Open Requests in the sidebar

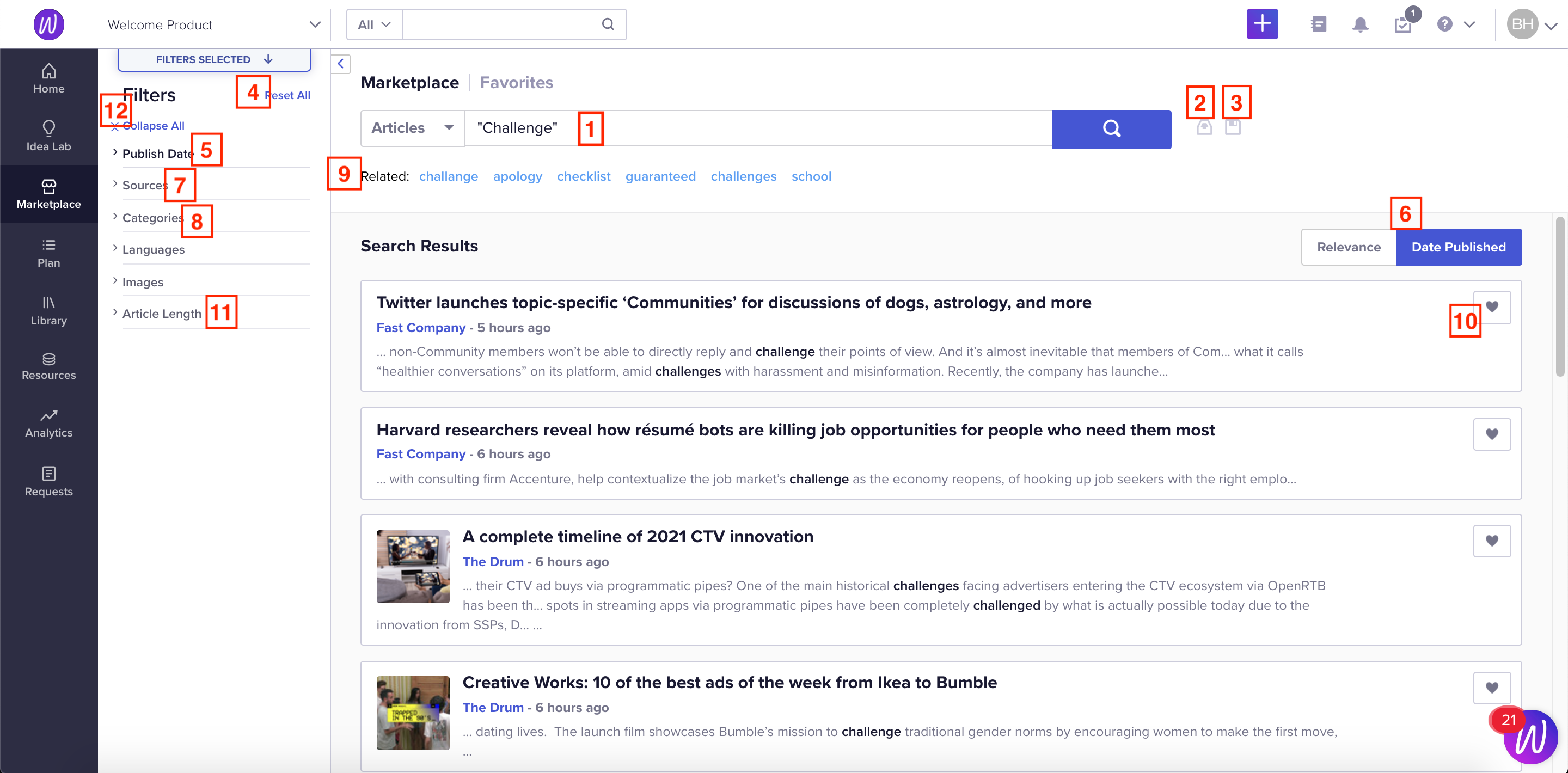point(48,481)
